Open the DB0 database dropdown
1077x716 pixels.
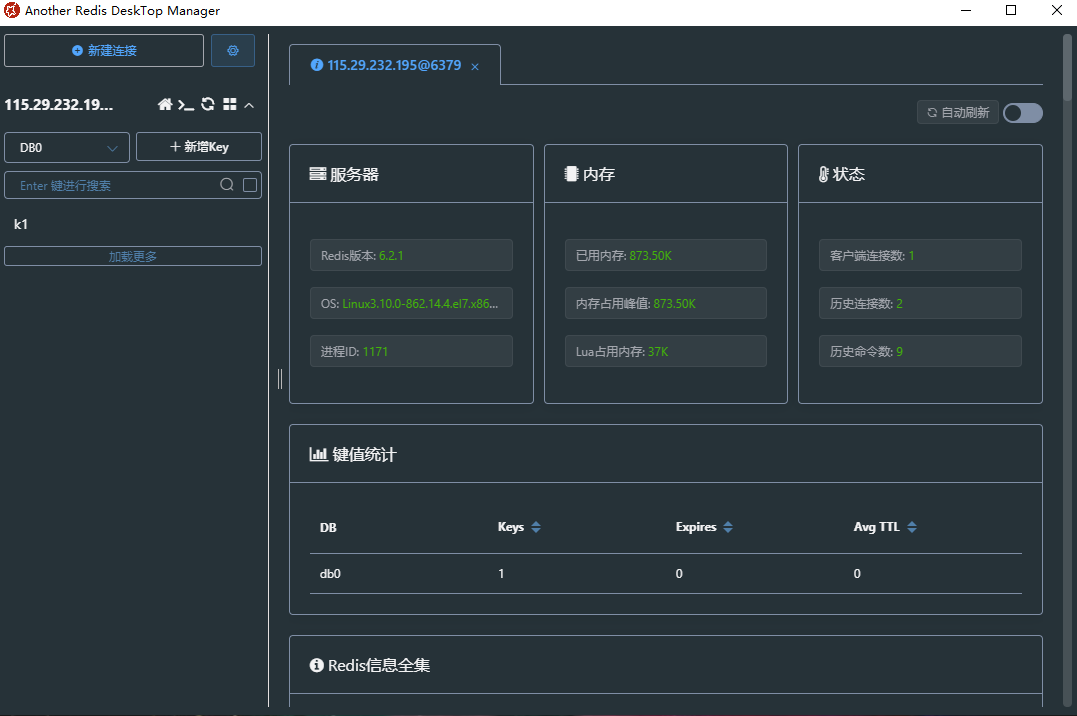[67, 148]
